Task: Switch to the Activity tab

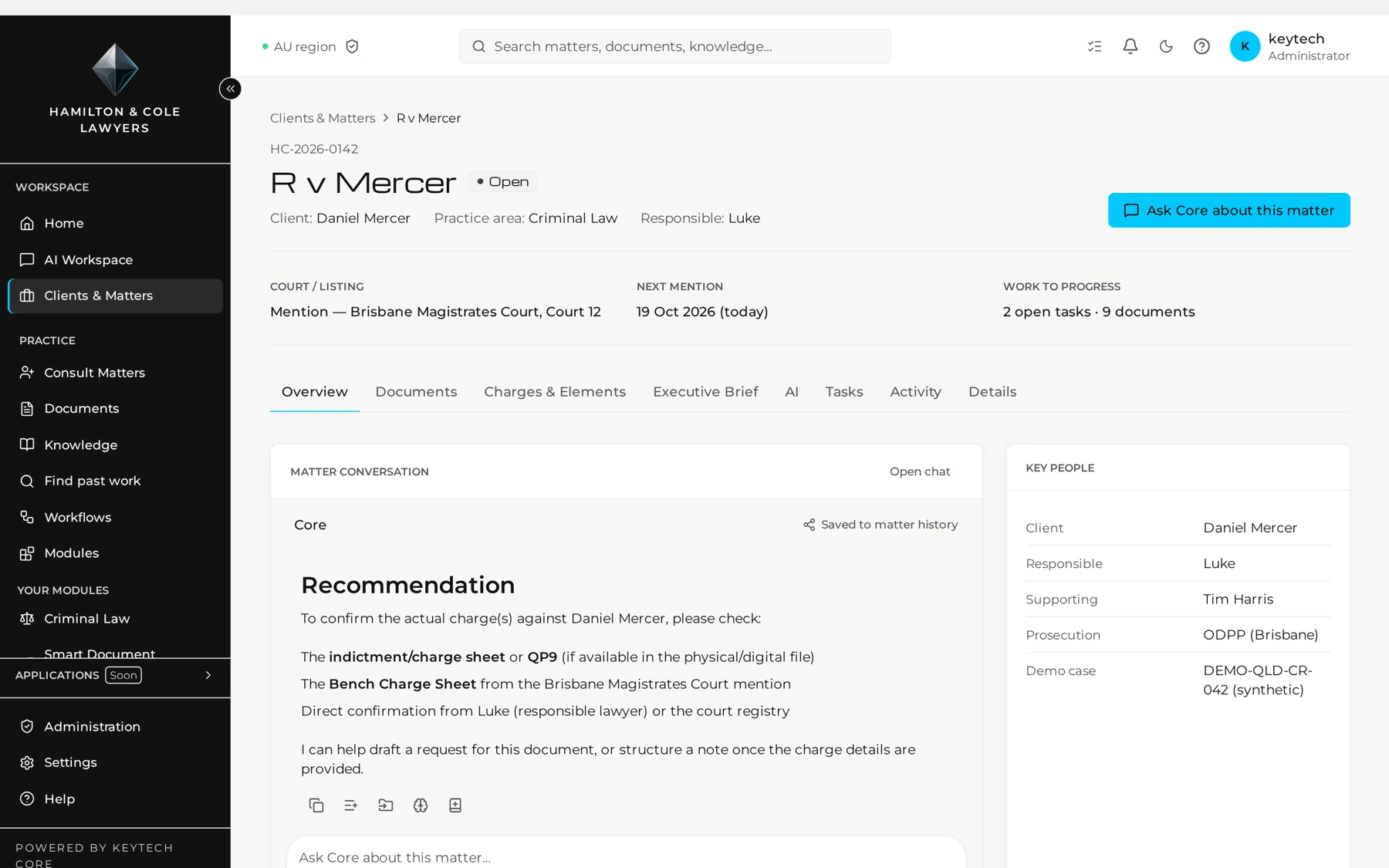Action: (915, 392)
